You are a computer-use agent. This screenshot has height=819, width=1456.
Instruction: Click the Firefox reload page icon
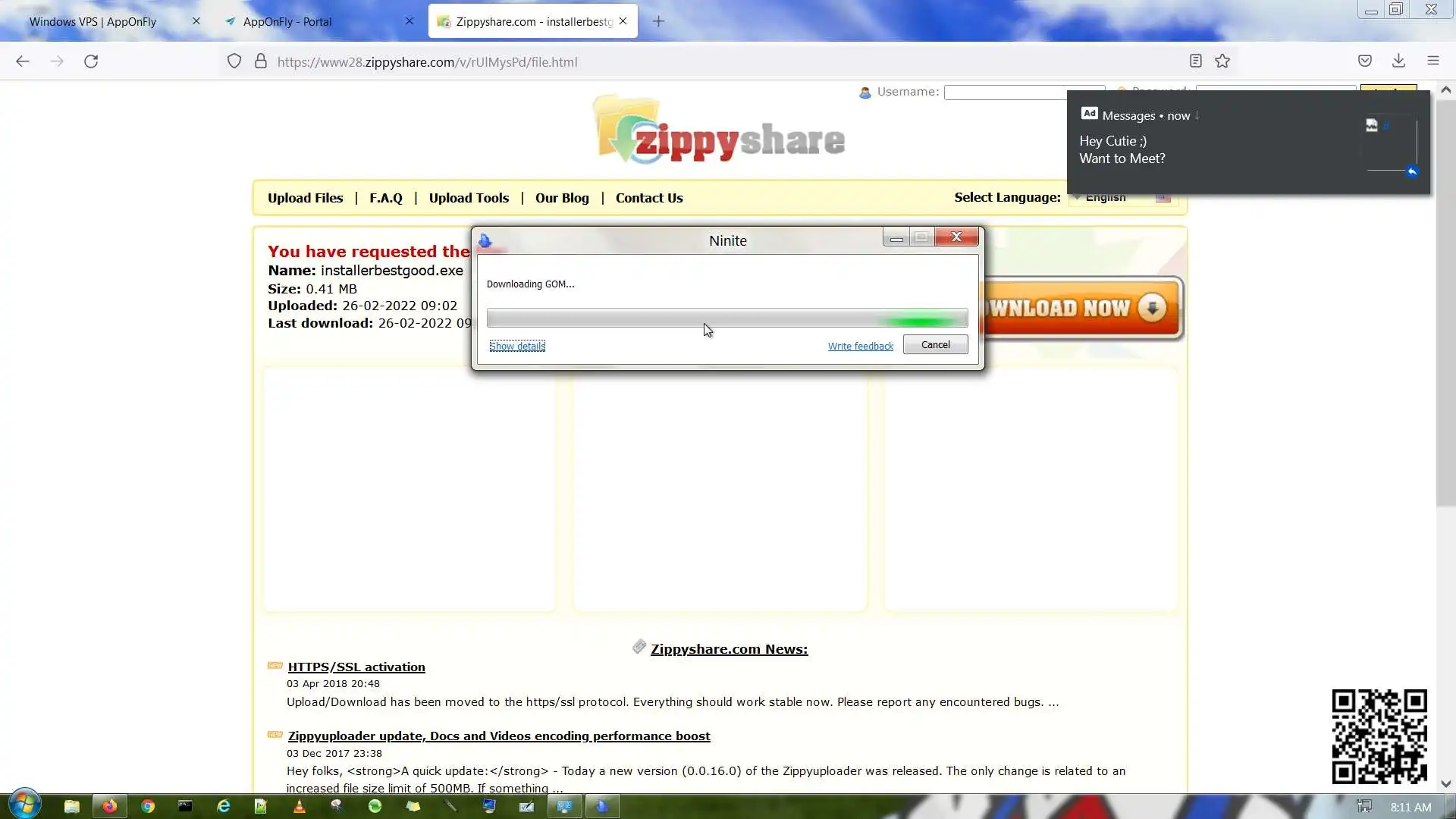91,61
